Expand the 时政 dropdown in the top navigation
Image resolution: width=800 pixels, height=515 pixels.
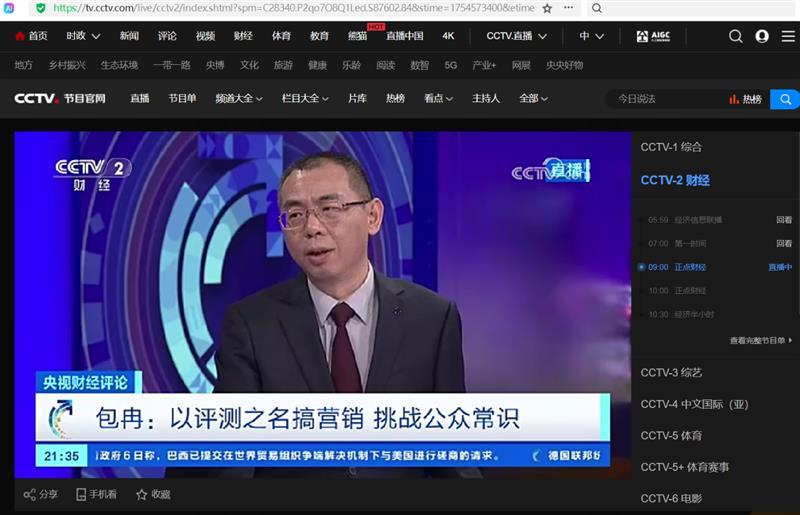(83, 36)
